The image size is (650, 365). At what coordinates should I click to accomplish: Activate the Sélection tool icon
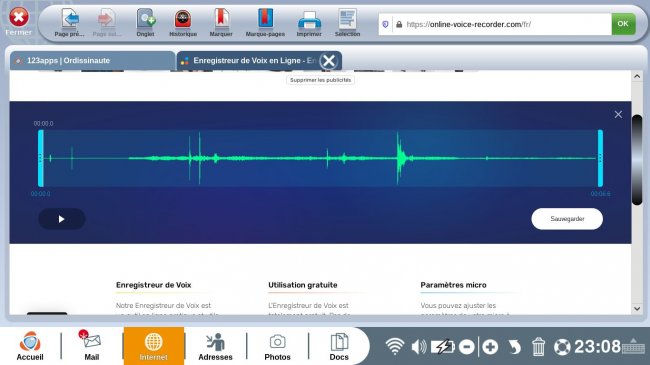click(347, 23)
